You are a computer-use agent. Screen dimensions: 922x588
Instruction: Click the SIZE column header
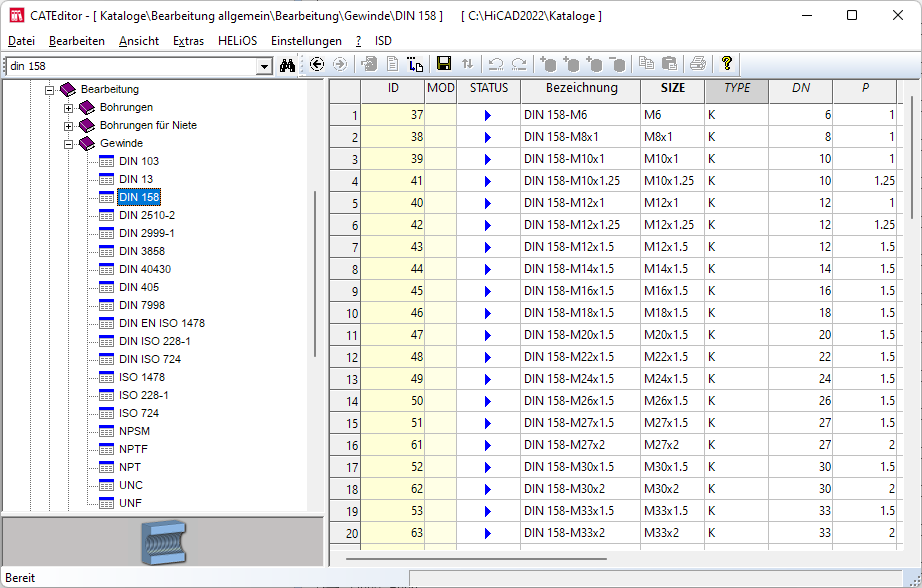[673, 88]
